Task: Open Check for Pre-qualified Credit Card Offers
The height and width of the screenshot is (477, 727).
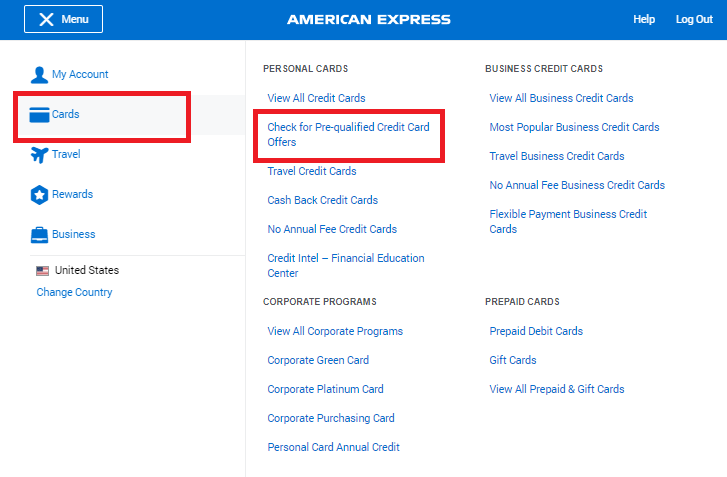Action: point(348,134)
